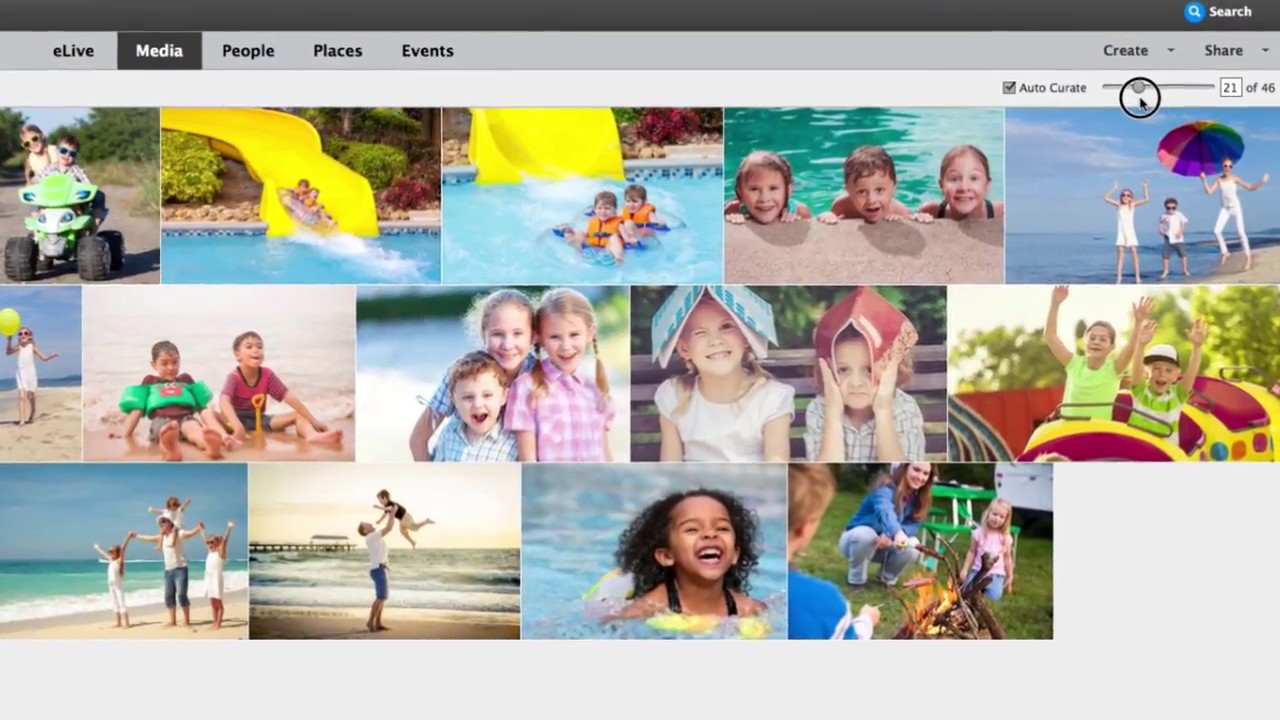Select photo of two boys sitting on sand
The height and width of the screenshot is (720, 1280).
[219, 374]
